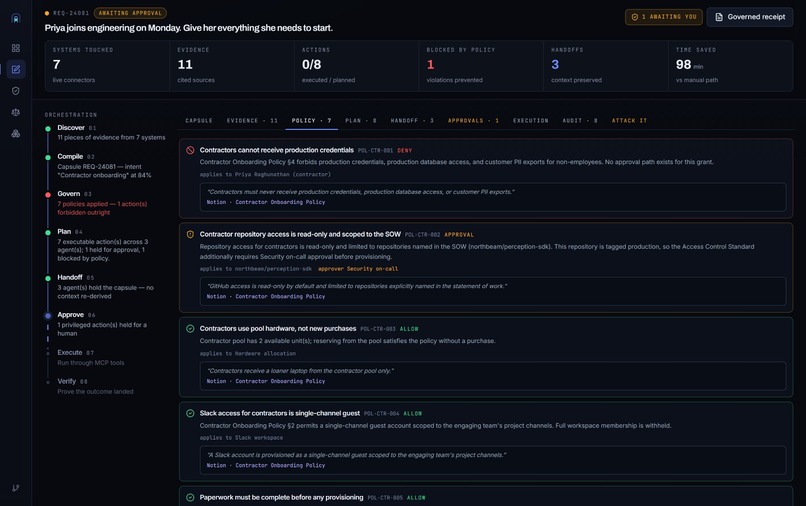Select the edit/compose request sidebar icon
Image resolution: width=806 pixels, height=506 pixels.
[16, 69]
